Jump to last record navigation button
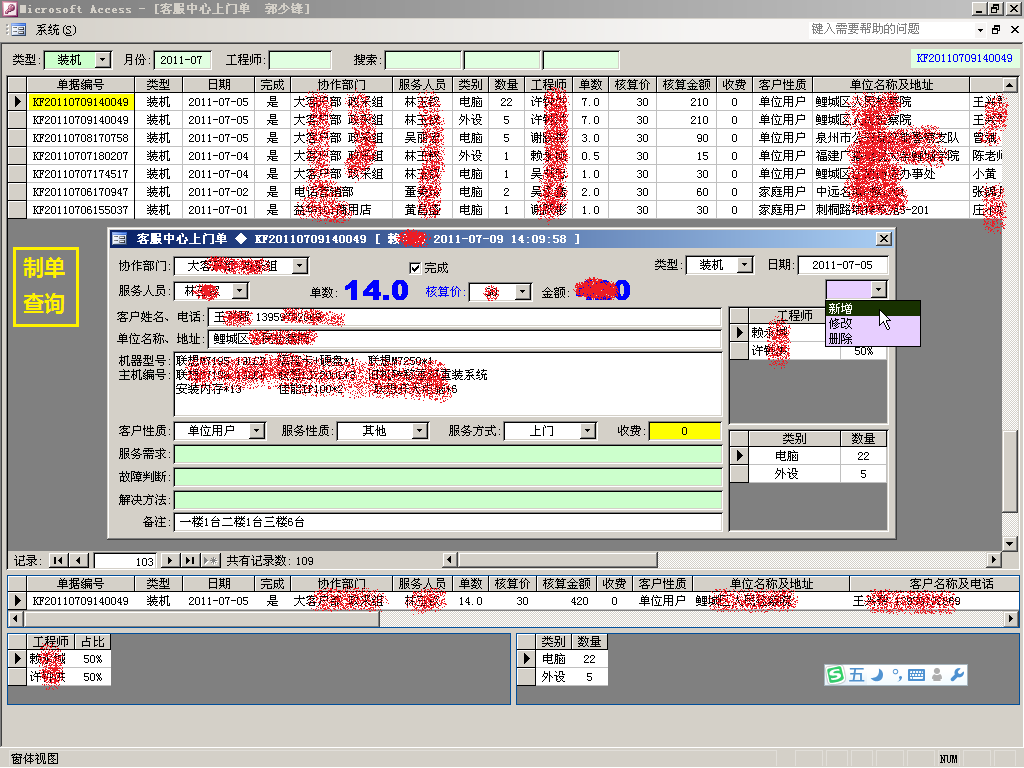Image resolution: width=1024 pixels, height=768 pixels. [190, 561]
